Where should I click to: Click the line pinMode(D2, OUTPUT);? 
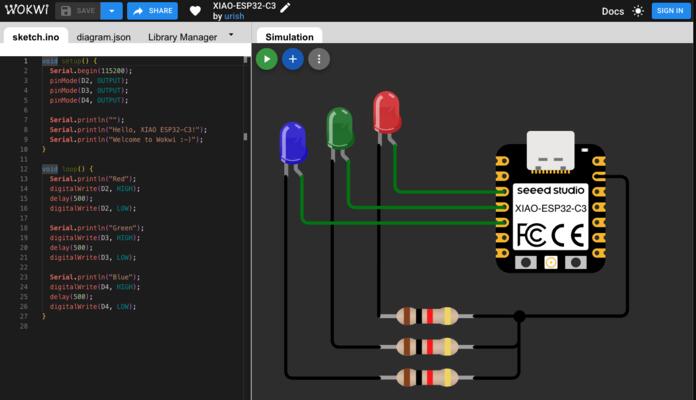88,80
